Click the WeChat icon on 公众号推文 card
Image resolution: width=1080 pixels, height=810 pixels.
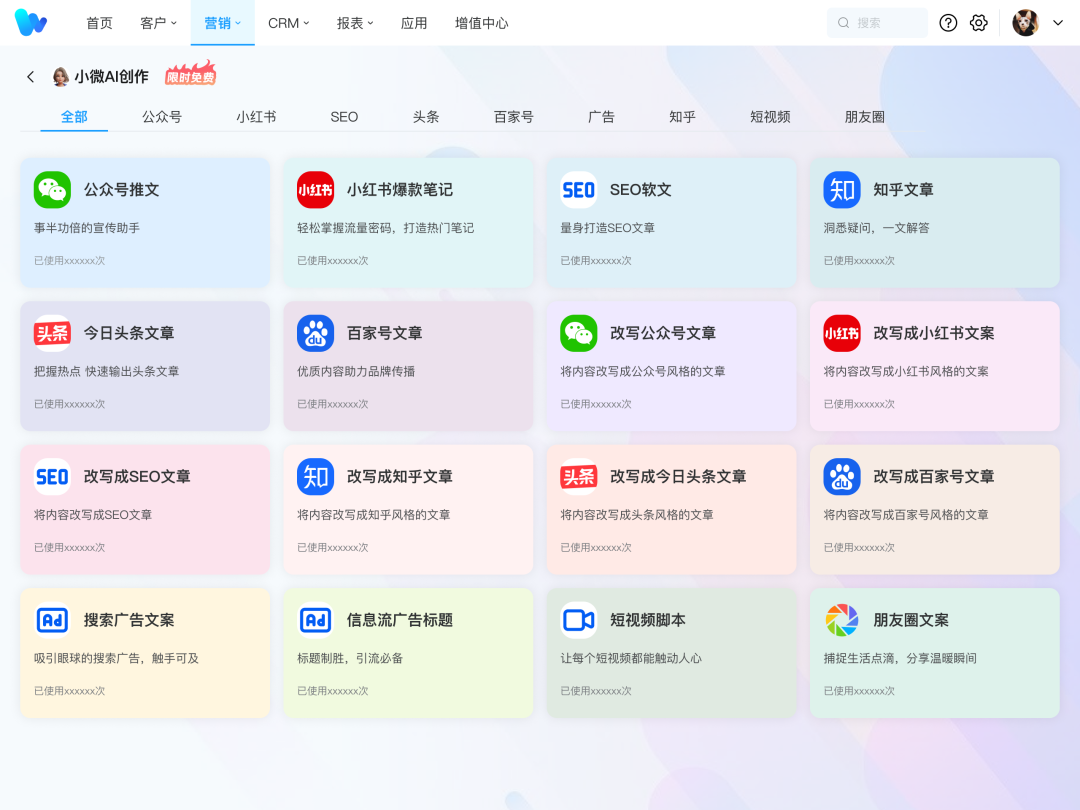coord(52,190)
